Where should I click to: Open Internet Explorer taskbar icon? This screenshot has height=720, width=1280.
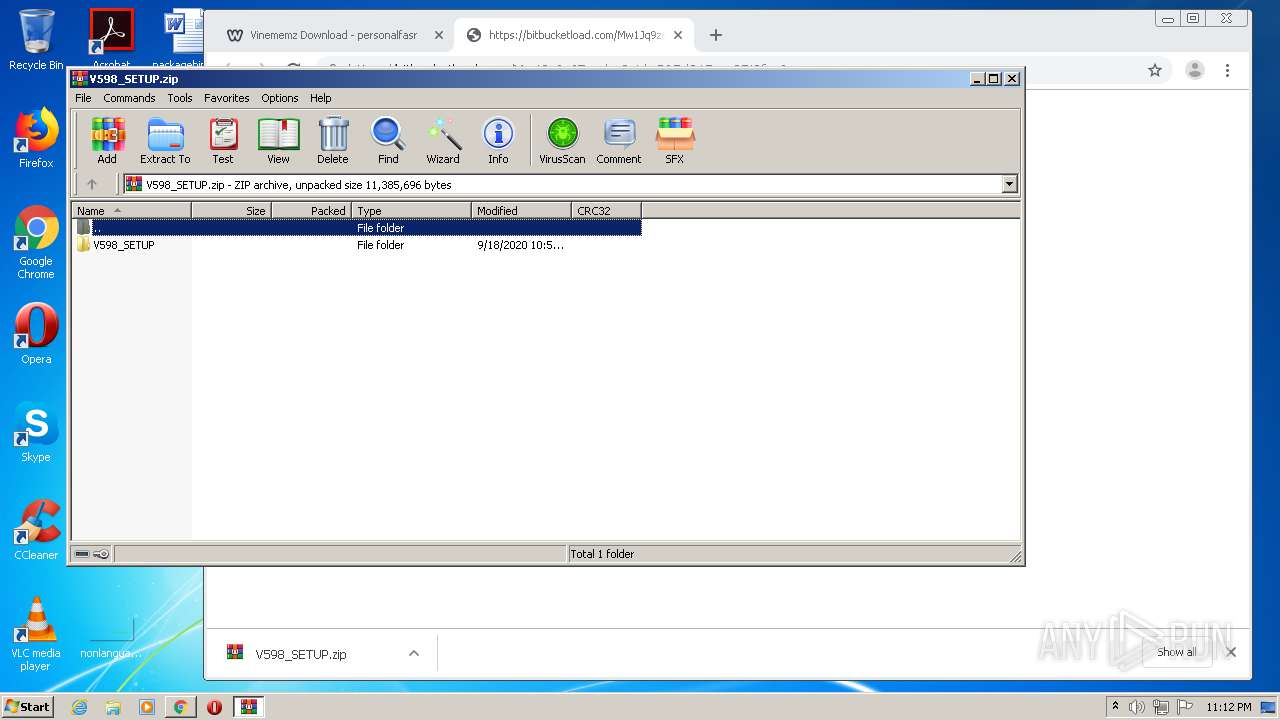pos(79,707)
